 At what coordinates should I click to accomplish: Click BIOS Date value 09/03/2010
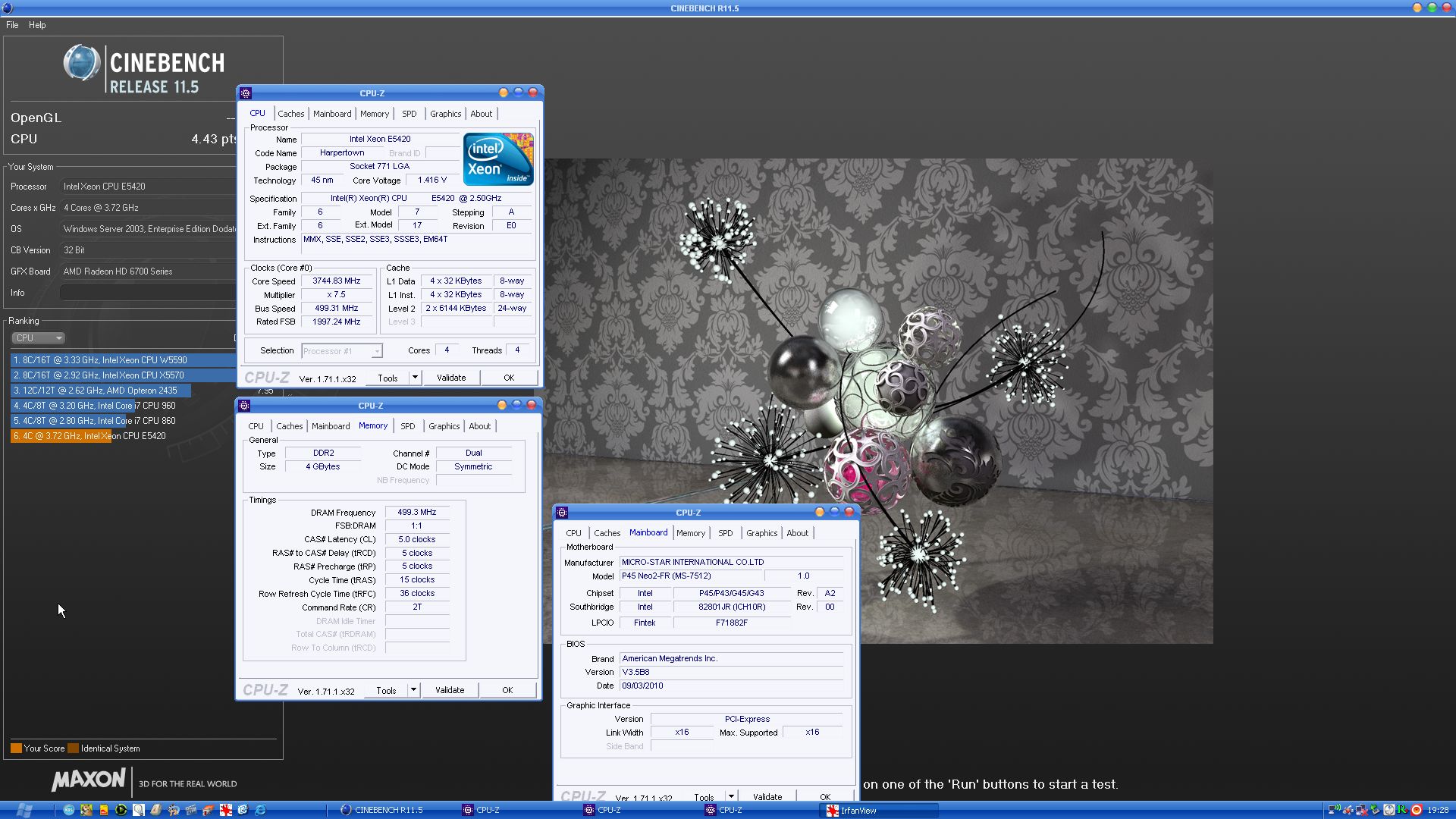[731, 686]
